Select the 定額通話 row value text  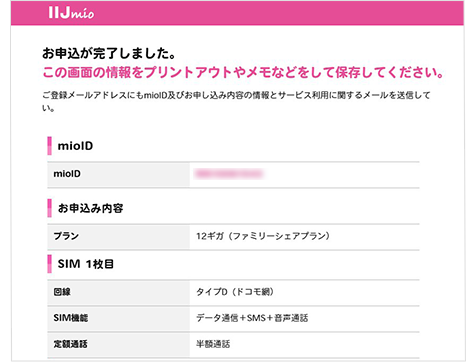tap(213, 344)
